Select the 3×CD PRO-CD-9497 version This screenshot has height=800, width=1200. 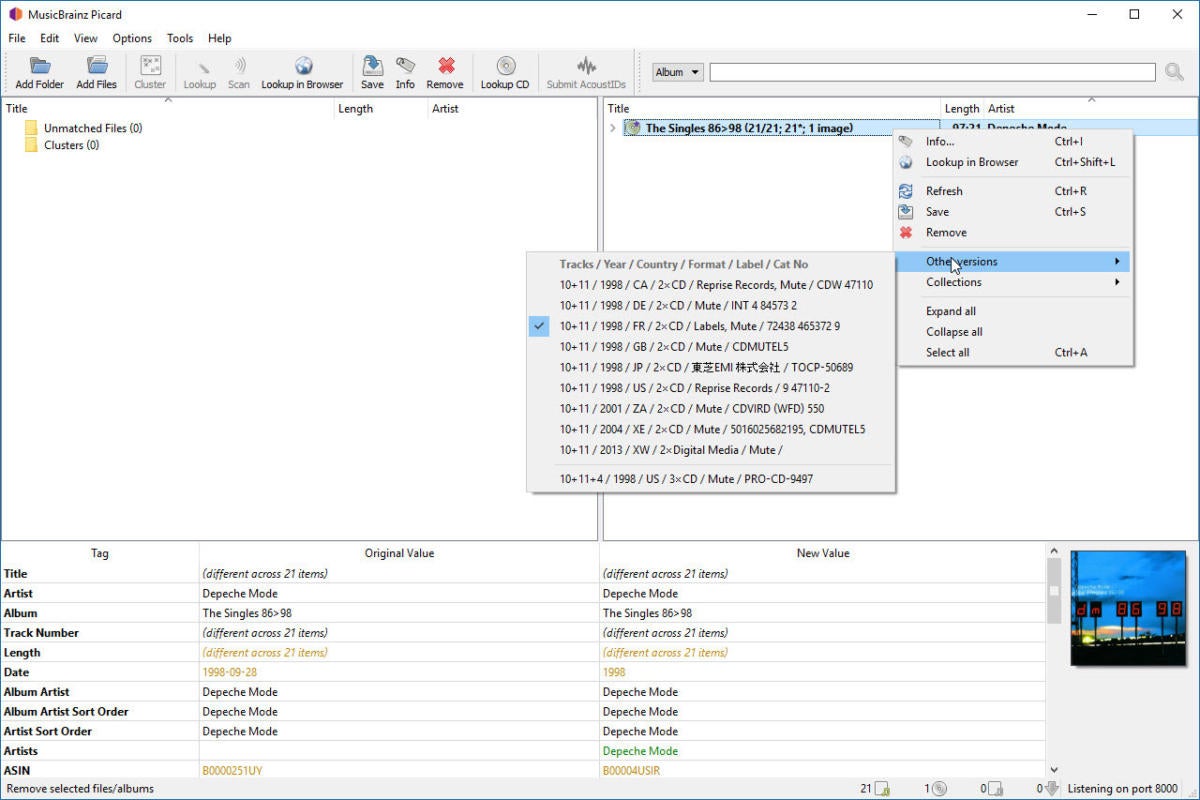pos(711,479)
